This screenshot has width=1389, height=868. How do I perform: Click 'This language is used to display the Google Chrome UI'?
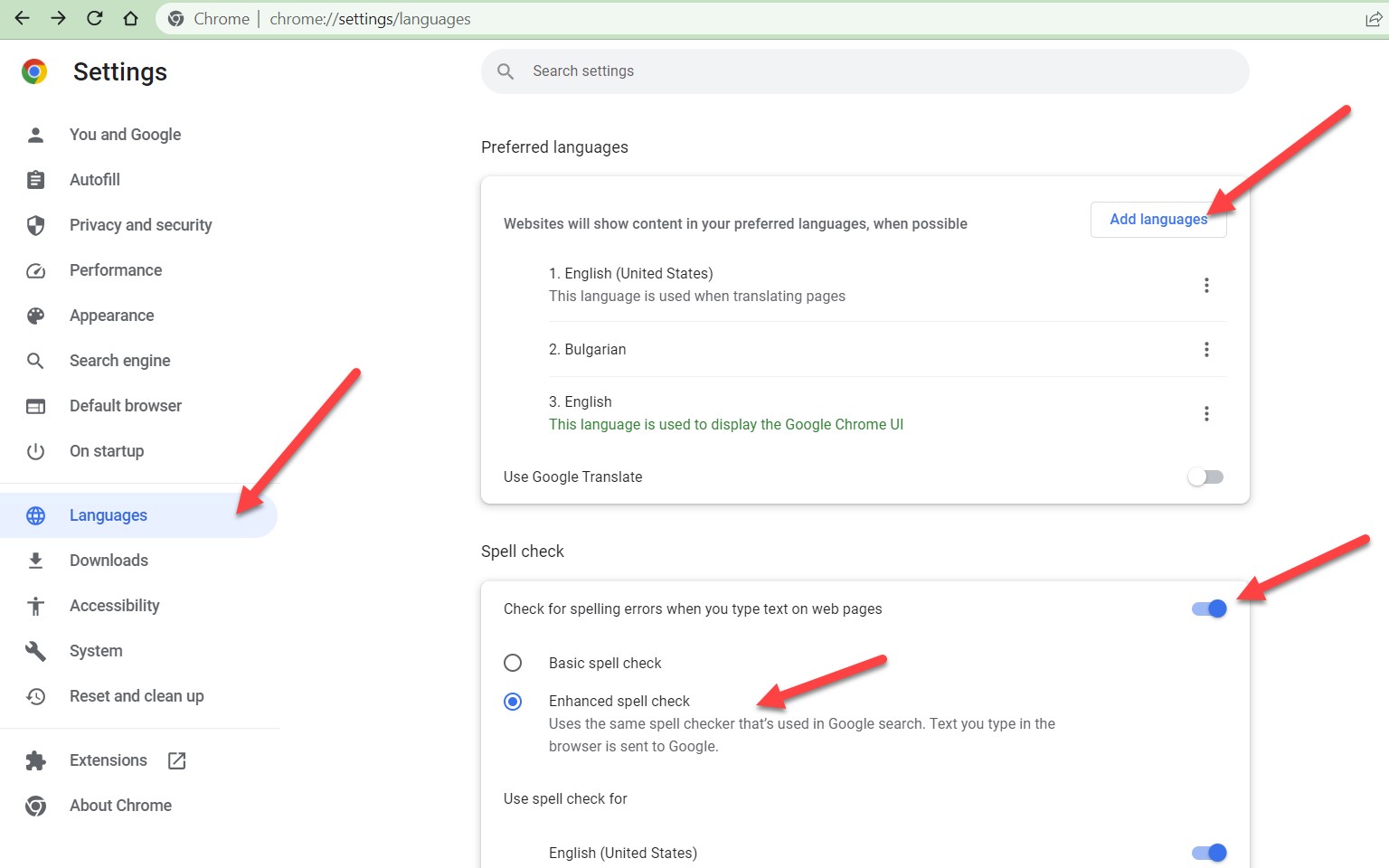click(726, 425)
